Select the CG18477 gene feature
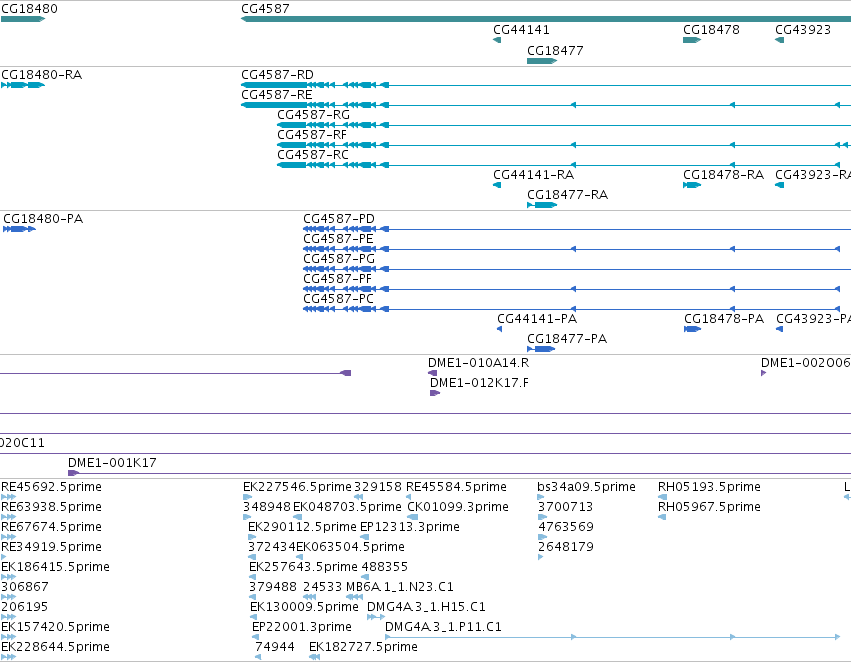This screenshot has height=662, width=851. [x=542, y=61]
